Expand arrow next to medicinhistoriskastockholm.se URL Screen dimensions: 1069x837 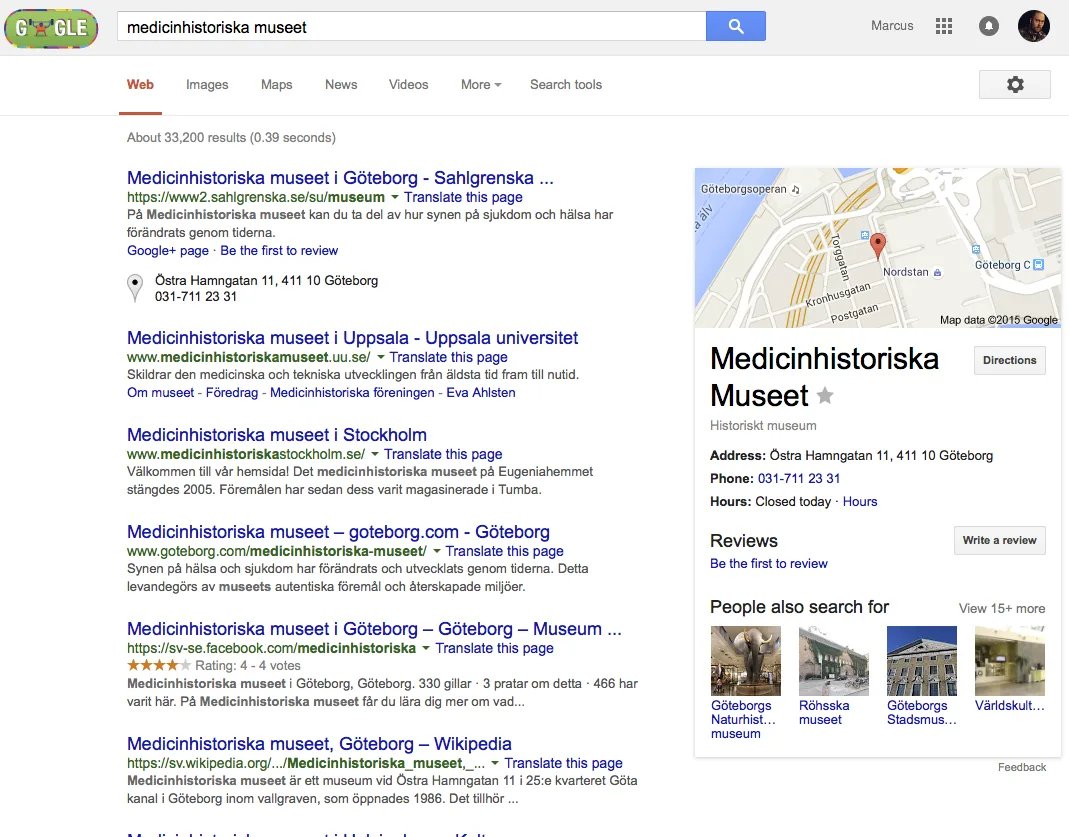(x=375, y=454)
